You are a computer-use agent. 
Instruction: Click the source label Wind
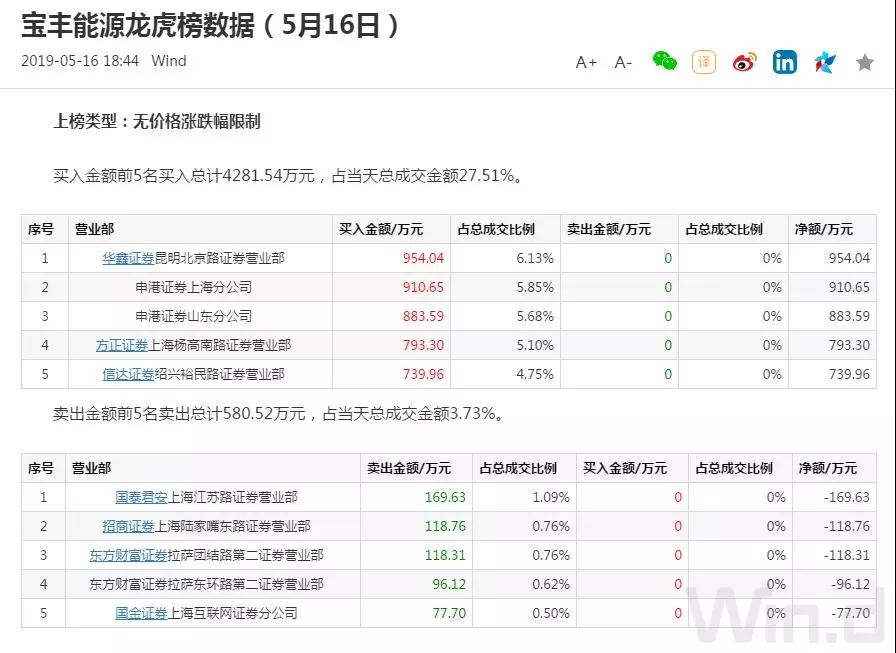pyautogui.click(x=169, y=61)
